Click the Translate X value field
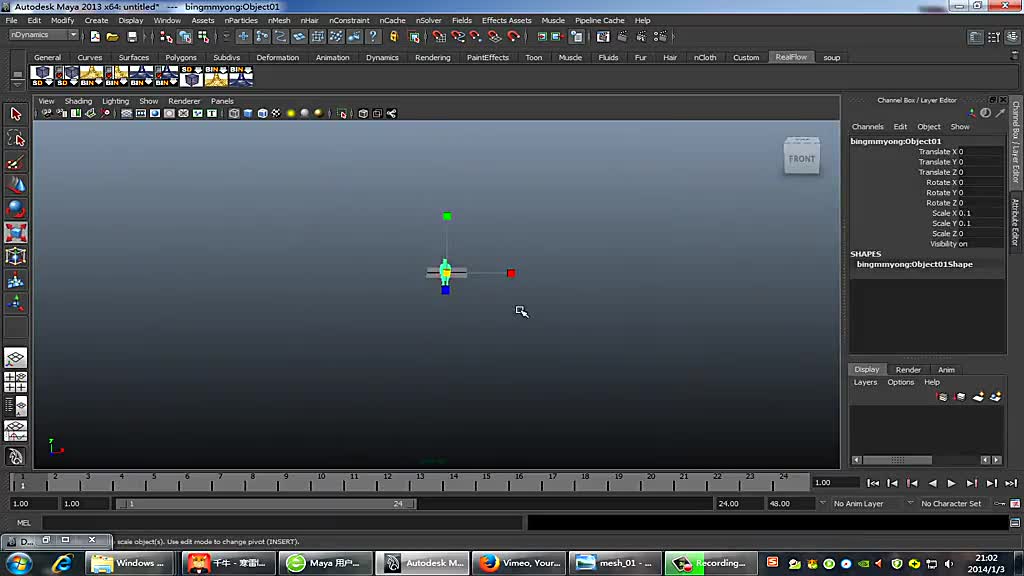 tap(980, 152)
